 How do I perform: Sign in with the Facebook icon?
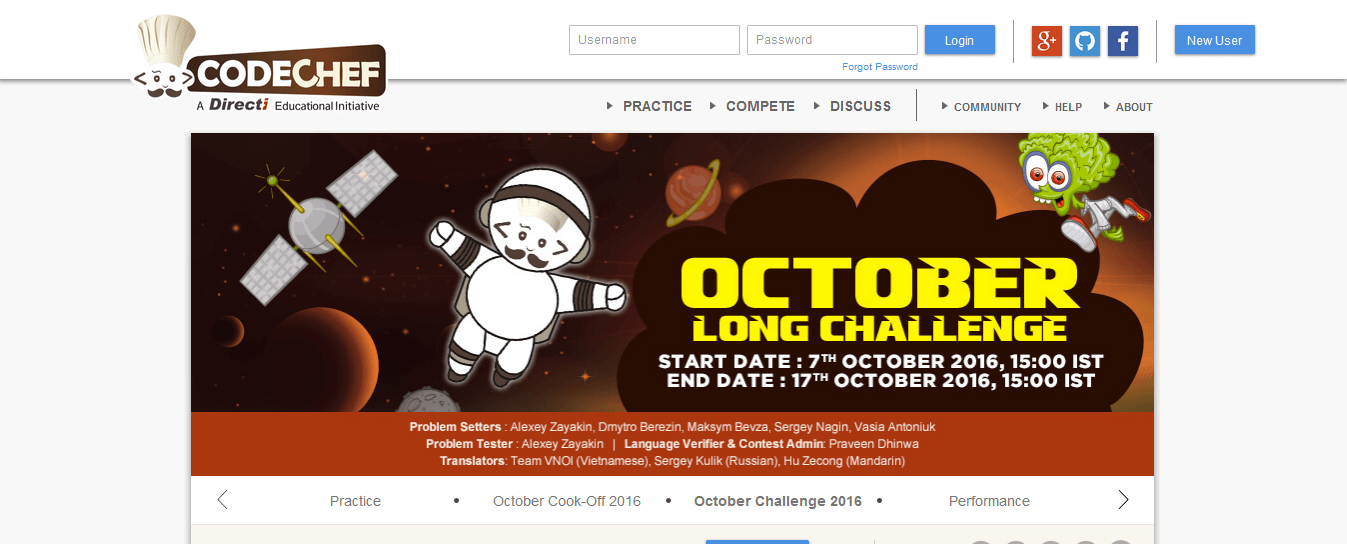coord(1123,41)
